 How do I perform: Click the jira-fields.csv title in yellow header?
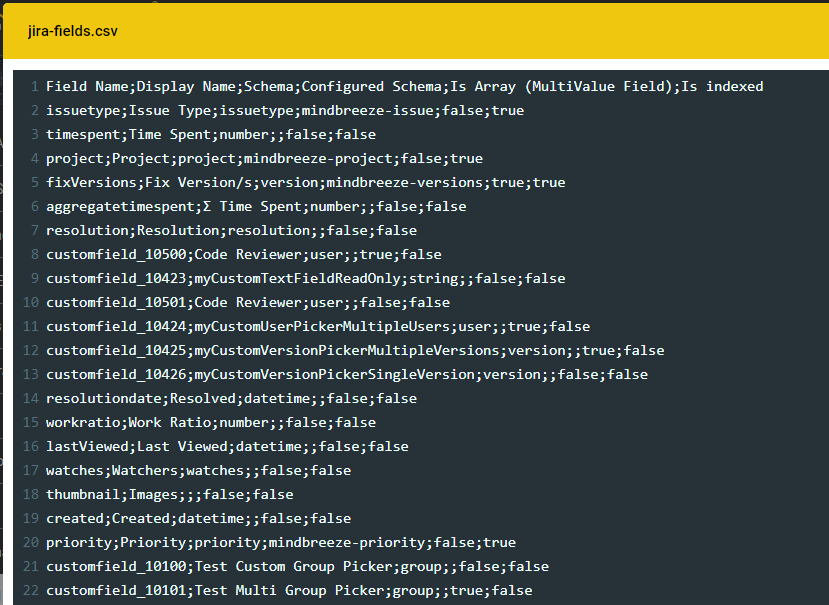click(x=72, y=31)
